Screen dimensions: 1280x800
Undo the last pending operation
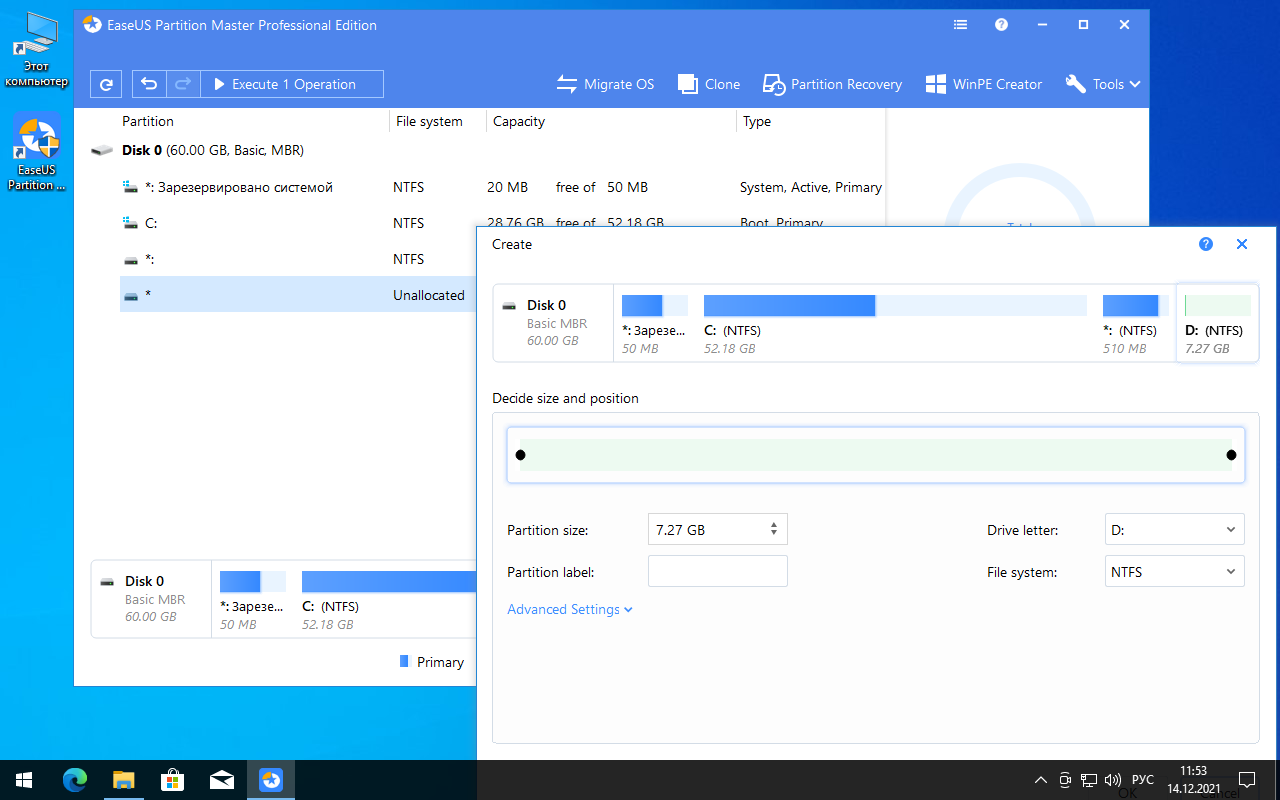pos(150,84)
